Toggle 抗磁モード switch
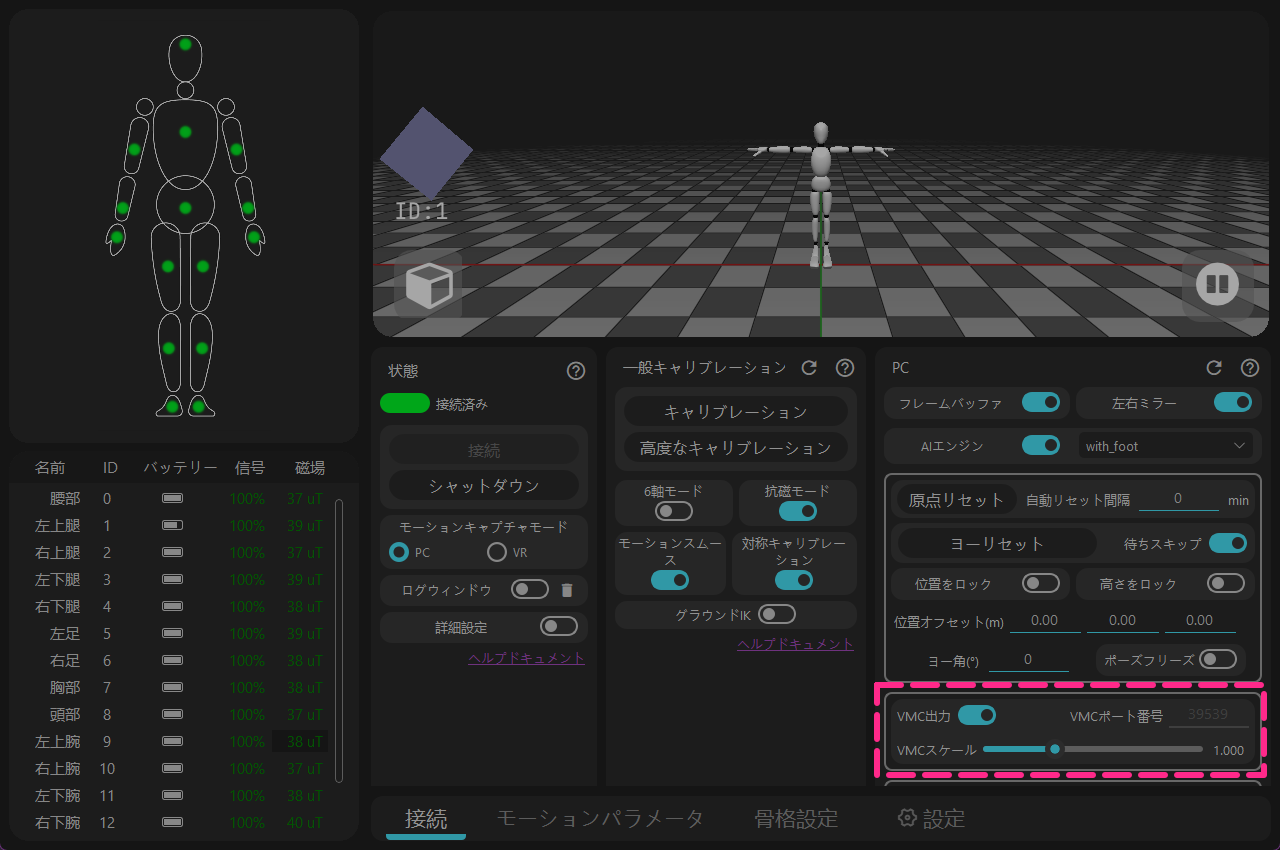This screenshot has width=1280, height=850. 797,511
